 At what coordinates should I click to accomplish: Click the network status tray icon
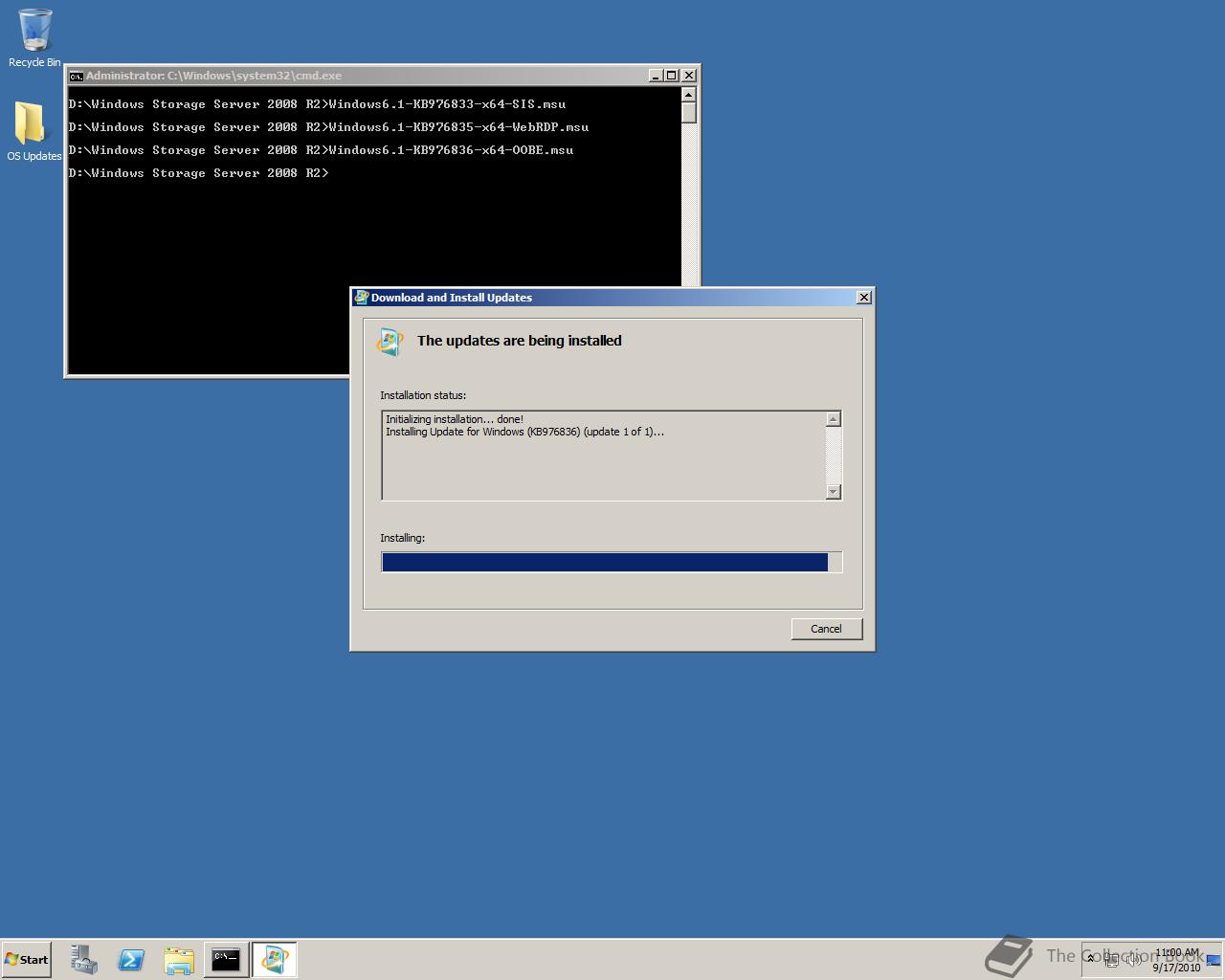point(1112,960)
